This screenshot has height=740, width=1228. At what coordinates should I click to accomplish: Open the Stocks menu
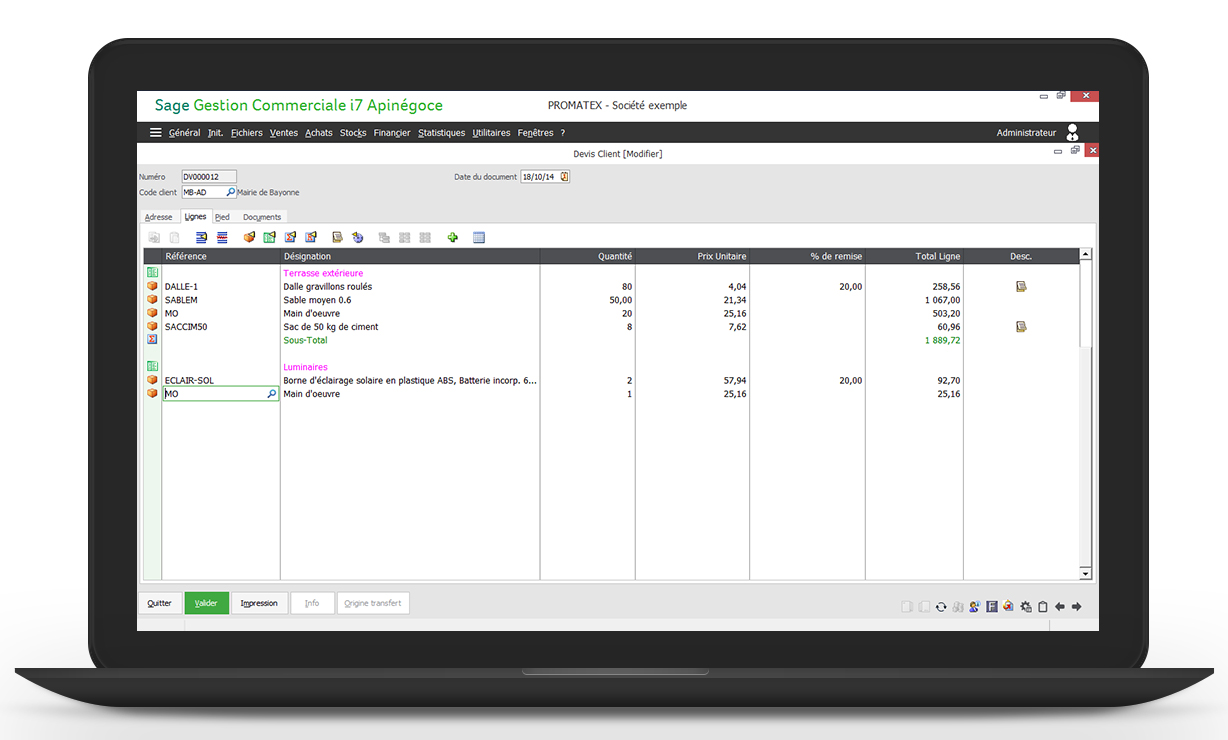(353, 133)
